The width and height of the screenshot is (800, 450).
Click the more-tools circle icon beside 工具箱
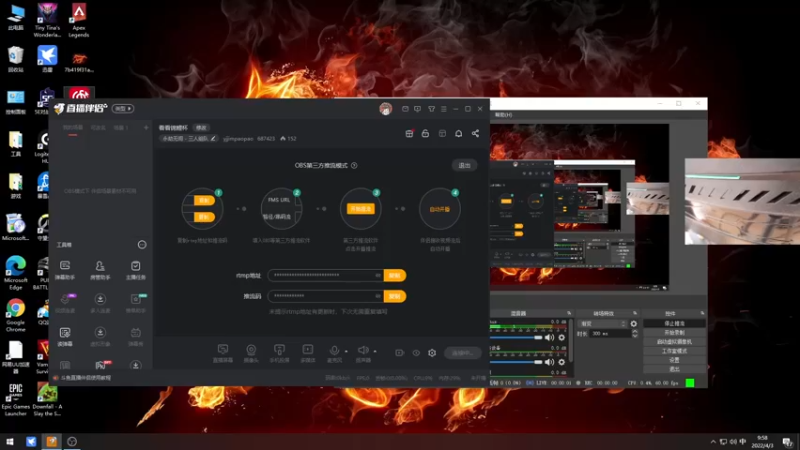click(x=142, y=245)
